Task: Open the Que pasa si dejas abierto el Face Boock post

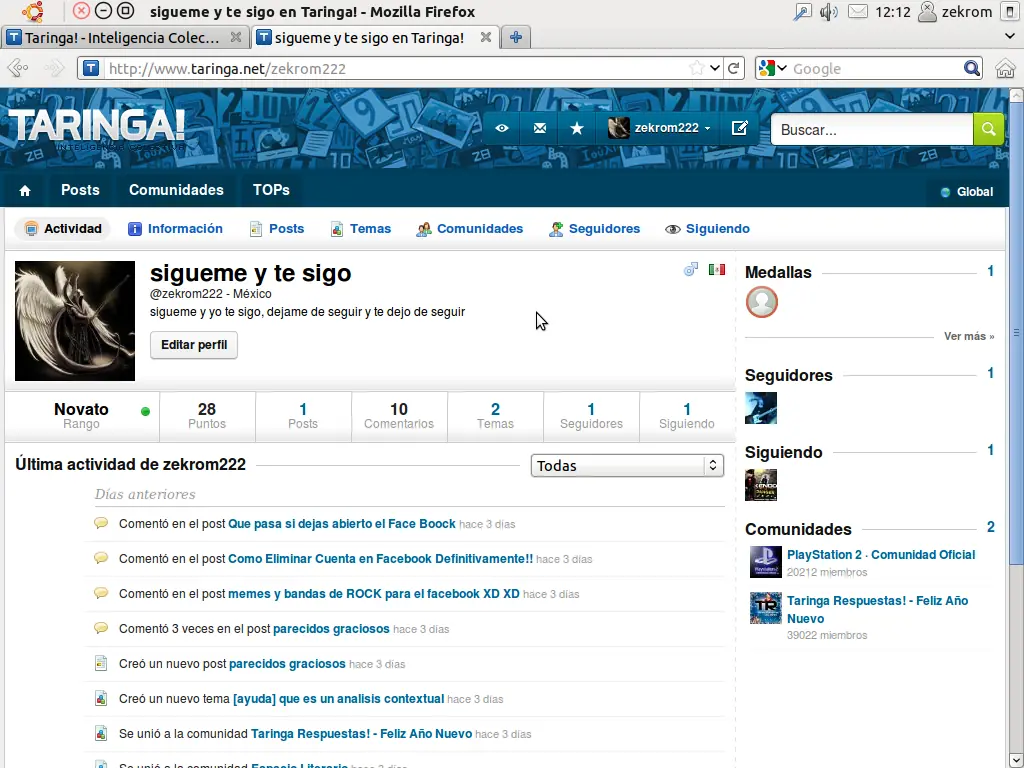Action: [342, 524]
